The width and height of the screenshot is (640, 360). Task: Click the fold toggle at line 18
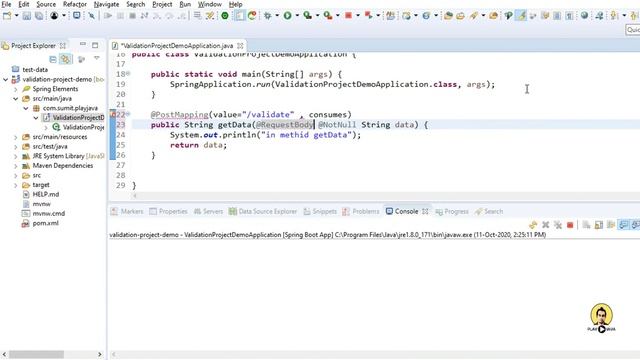(128, 74)
